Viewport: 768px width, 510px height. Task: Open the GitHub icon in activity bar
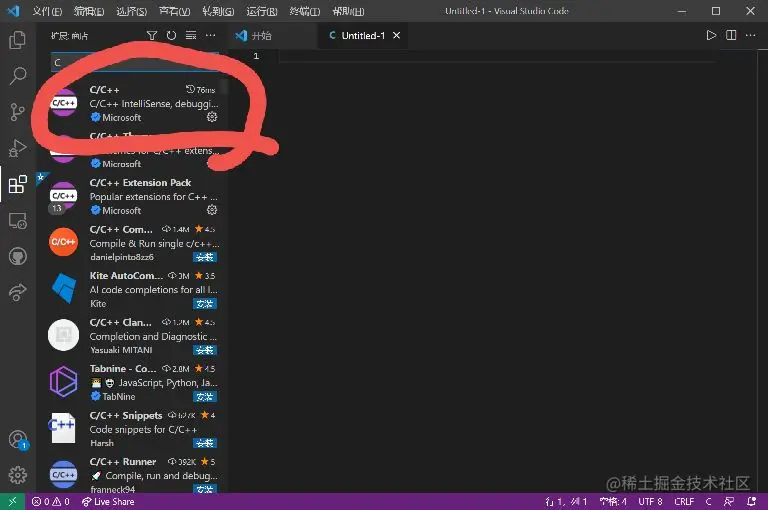click(18, 257)
